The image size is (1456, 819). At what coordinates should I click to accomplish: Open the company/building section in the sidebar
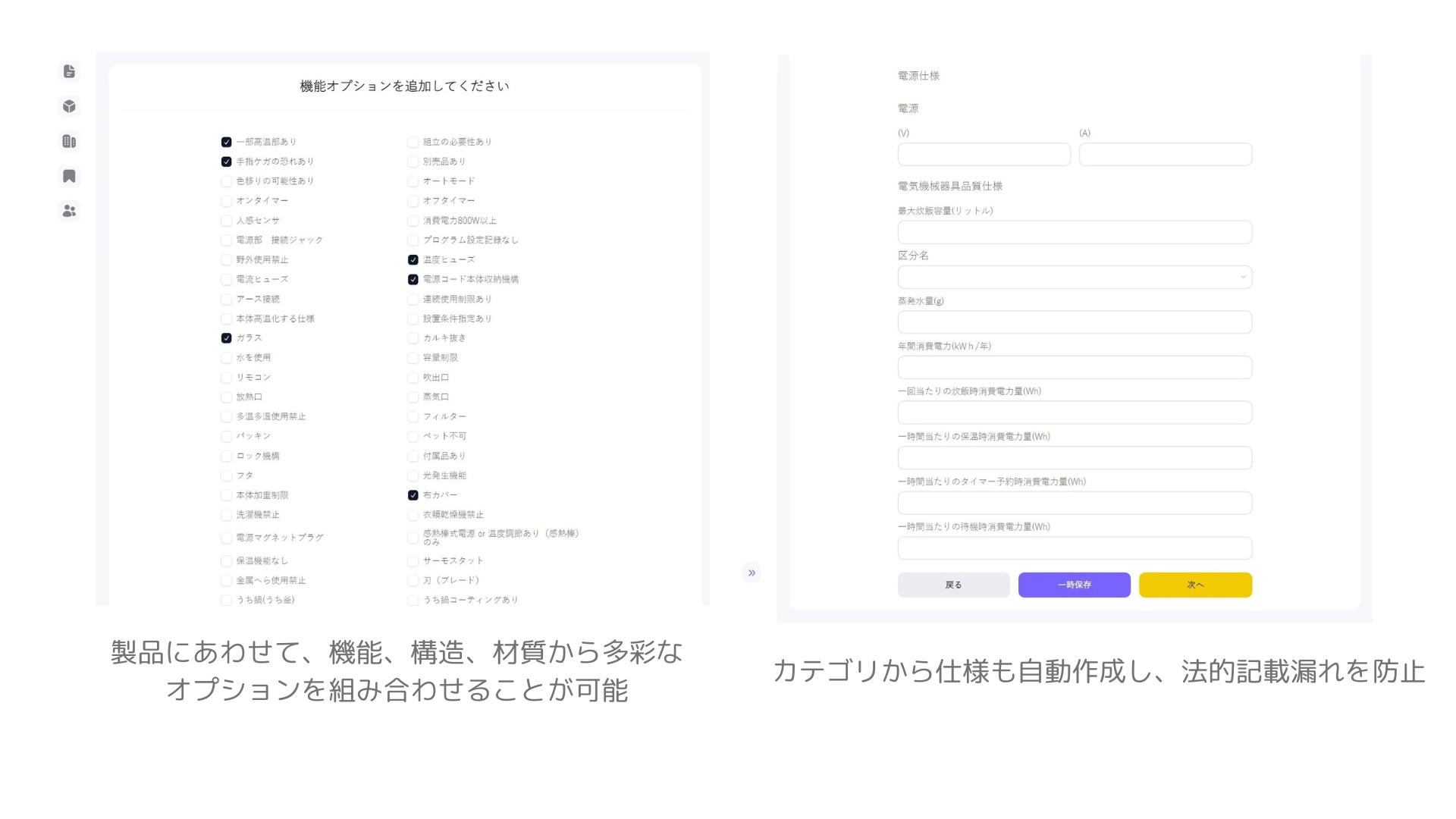coord(69,141)
